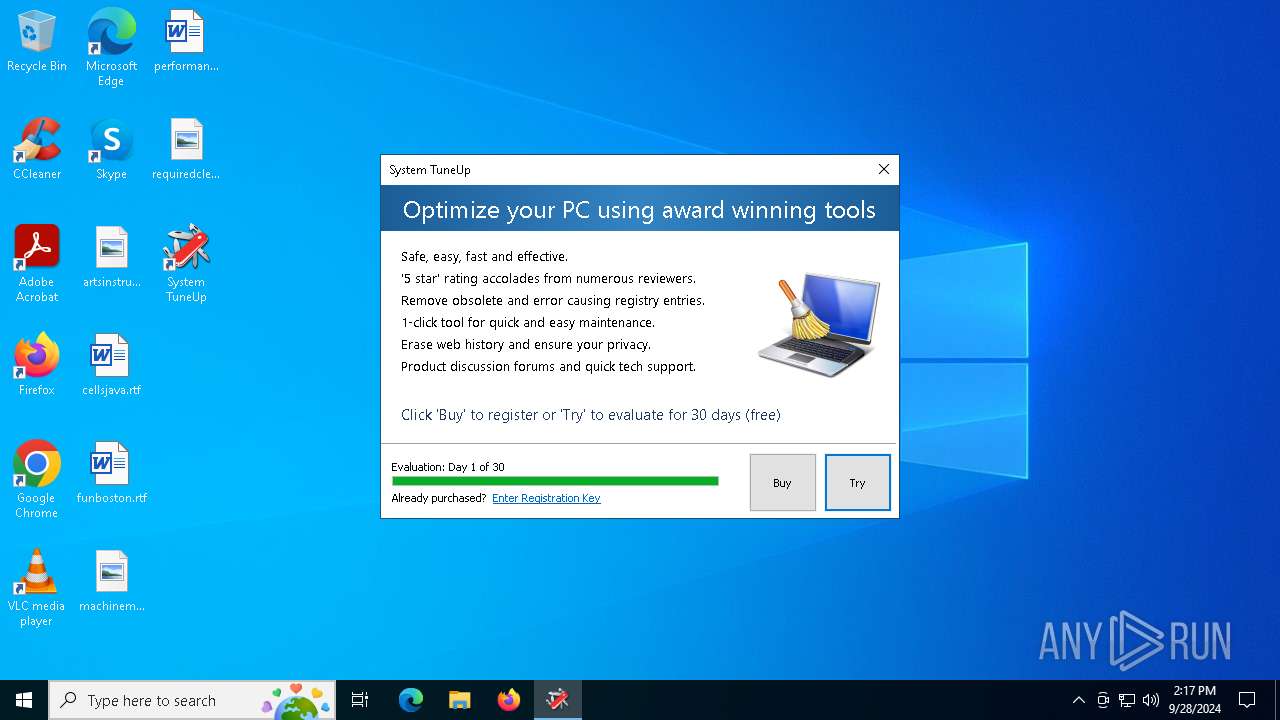The width and height of the screenshot is (1280, 720).
Task: Select the Adobe Acrobat desktop shortcut
Action: pos(37,264)
